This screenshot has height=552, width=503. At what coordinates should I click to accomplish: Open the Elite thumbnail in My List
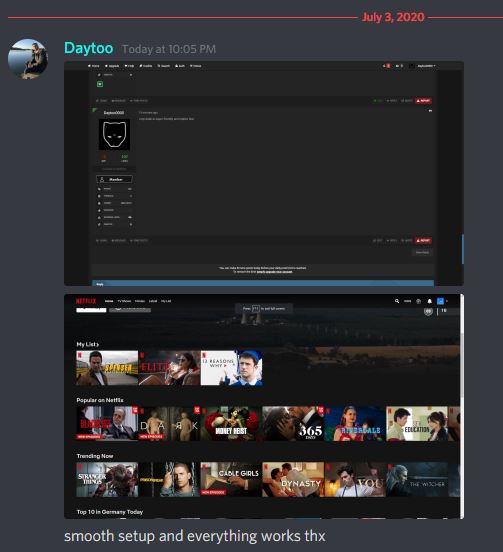pyautogui.click(x=169, y=368)
